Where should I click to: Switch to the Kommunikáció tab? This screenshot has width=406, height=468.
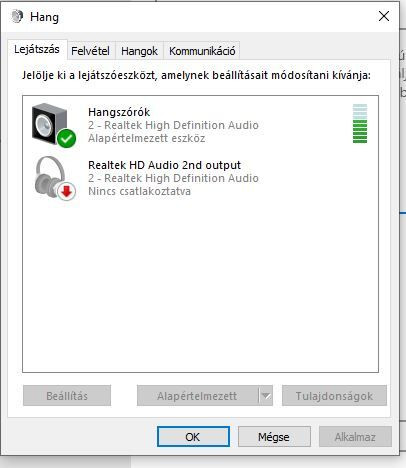(202, 51)
